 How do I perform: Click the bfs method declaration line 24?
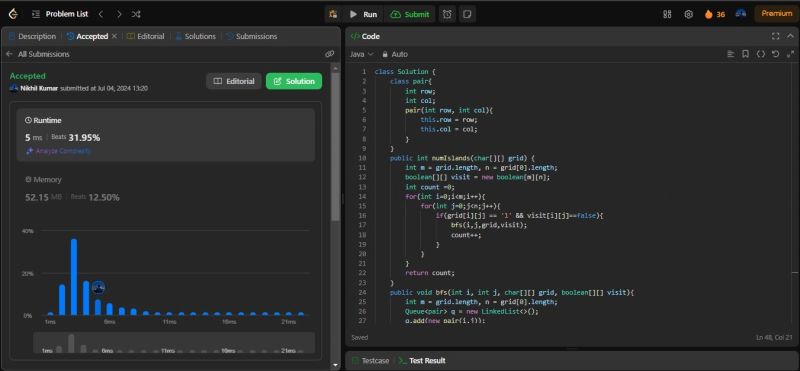(512, 292)
